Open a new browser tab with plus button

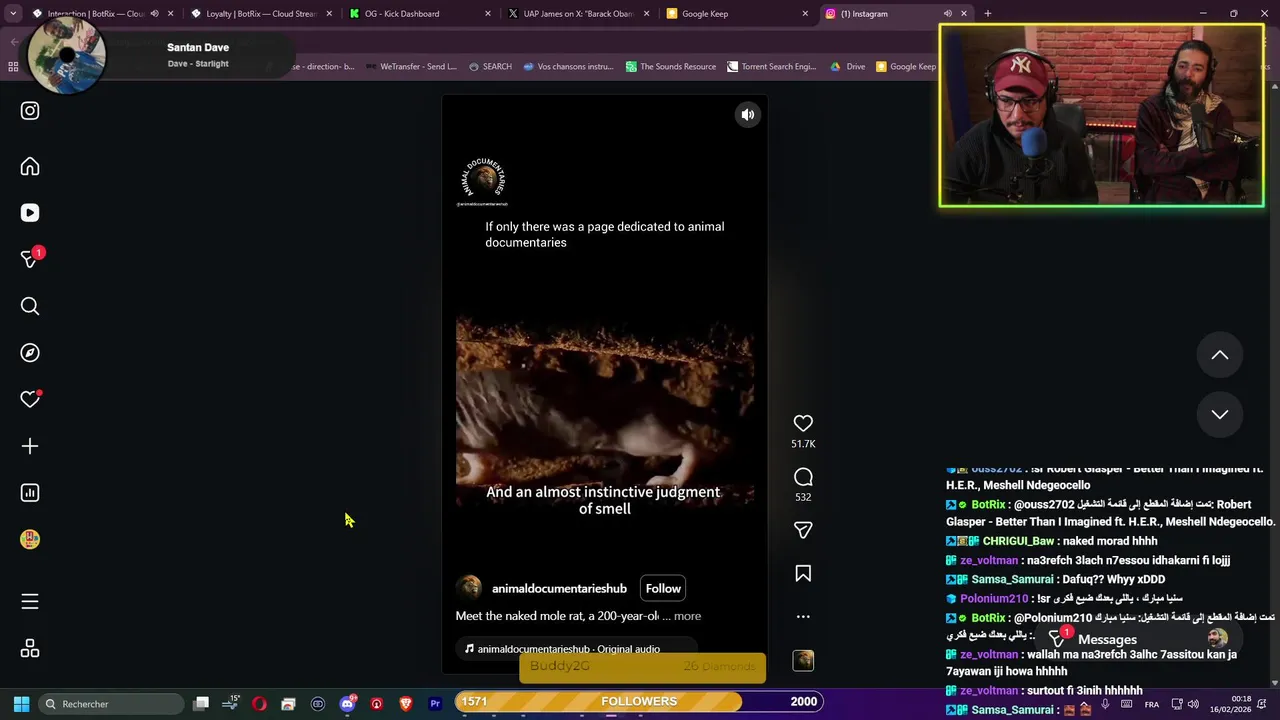(988, 14)
